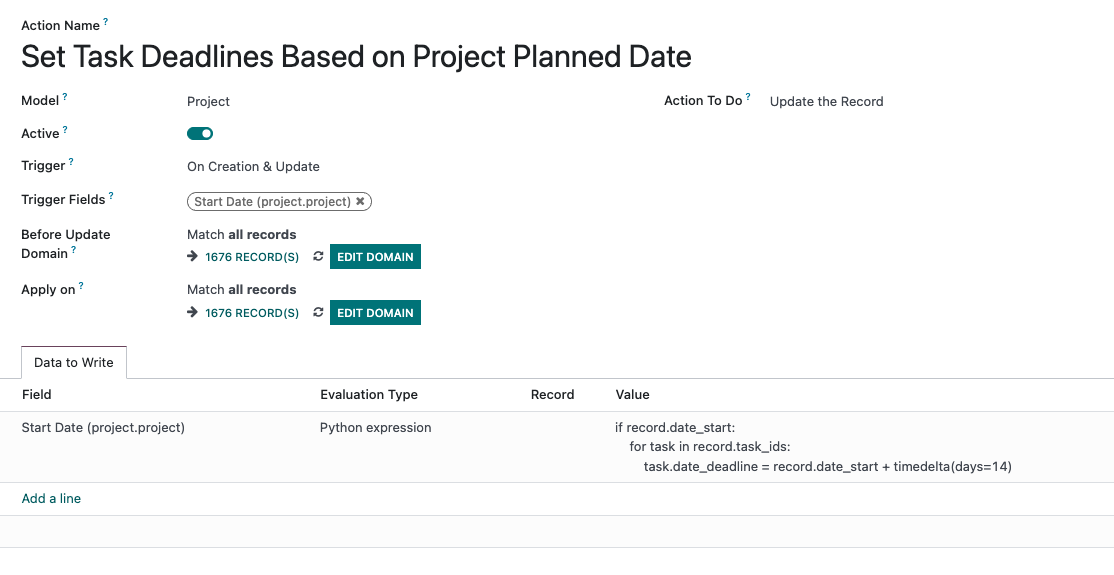Switch to the Data to Write tab
Screen dimensions: 1114x575
coord(74,362)
